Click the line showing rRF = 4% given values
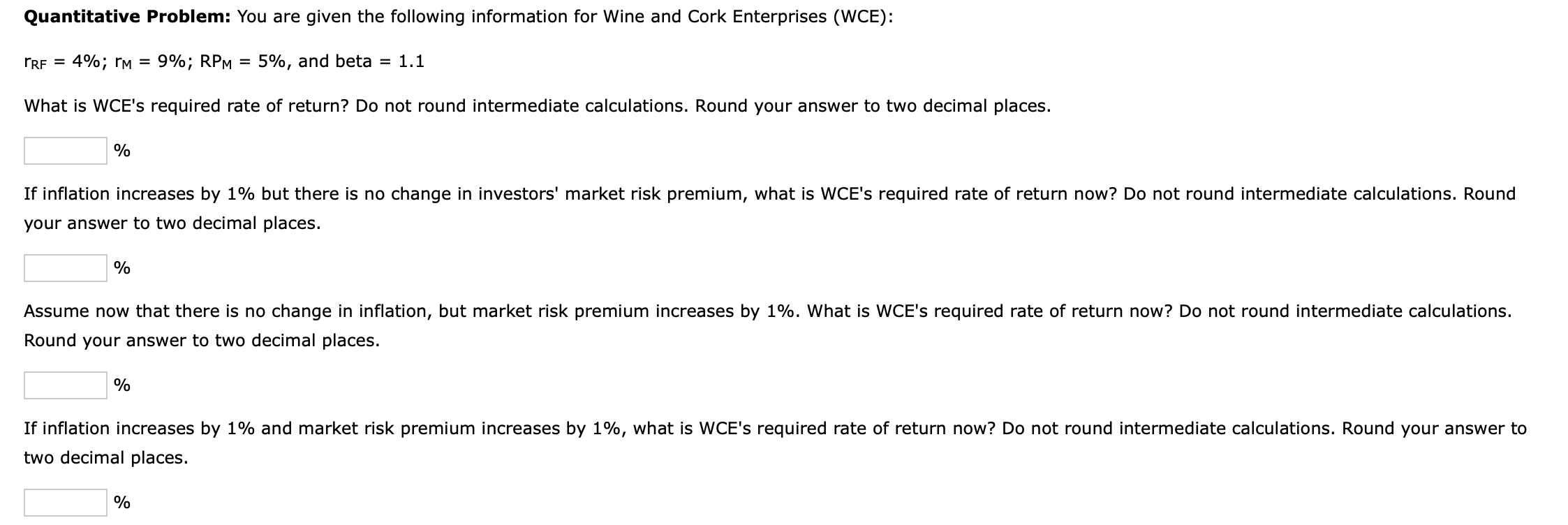 [223, 61]
